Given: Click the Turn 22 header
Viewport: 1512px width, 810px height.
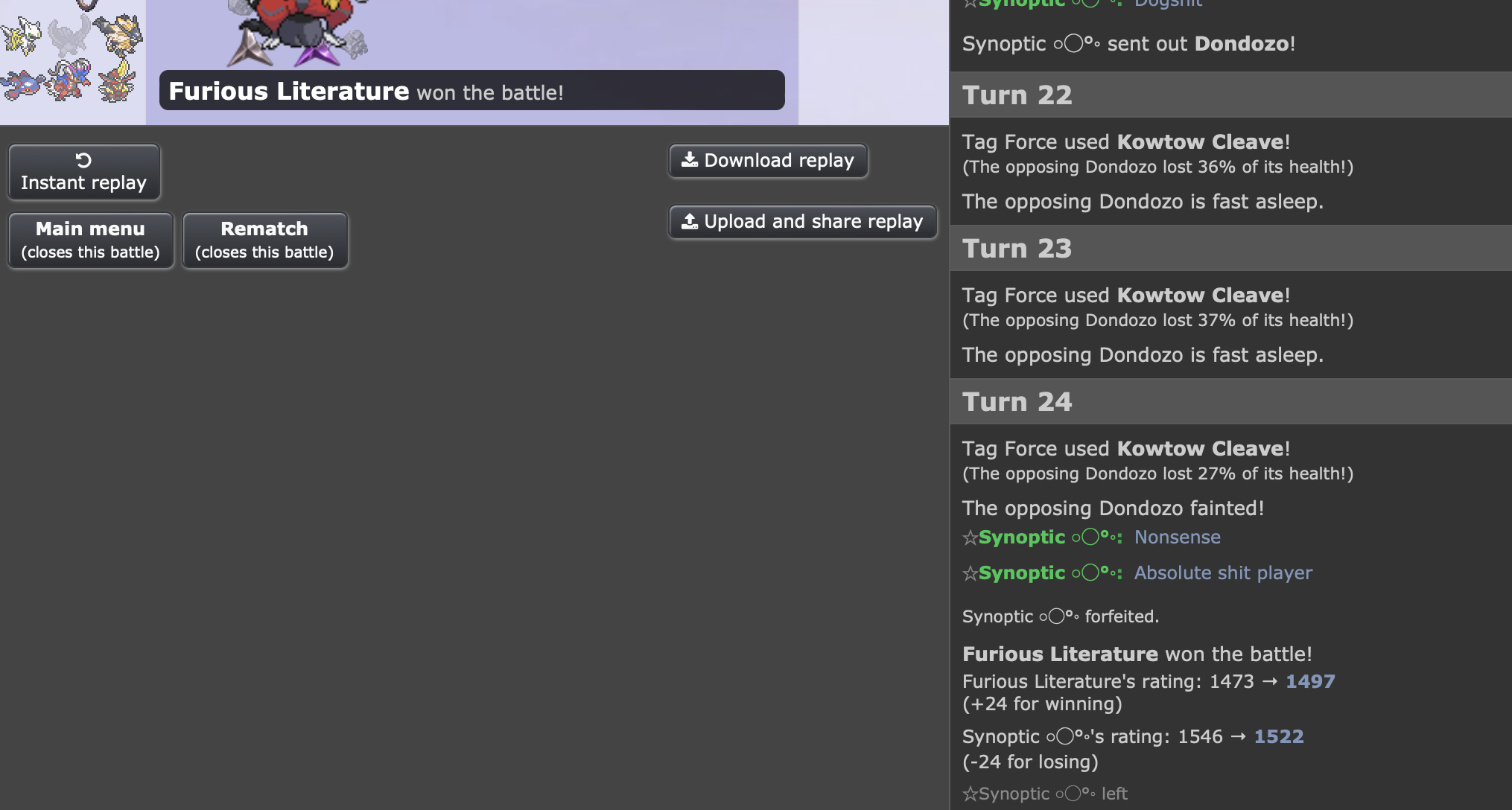Looking at the screenshot, I should point(1231,95).
